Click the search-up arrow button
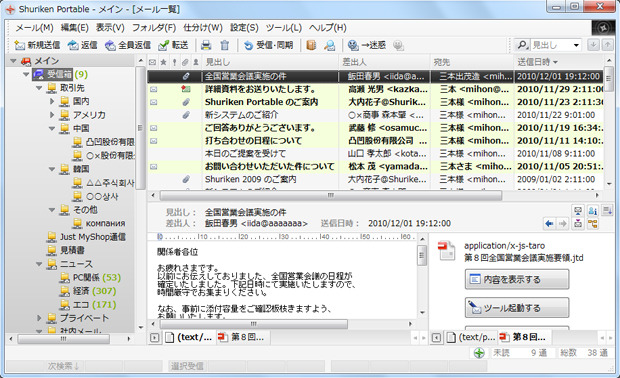 607,45
